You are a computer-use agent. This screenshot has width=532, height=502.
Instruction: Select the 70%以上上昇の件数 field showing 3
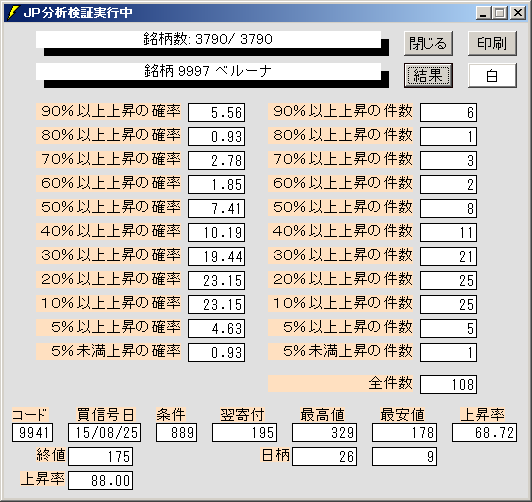pos(448,160)
